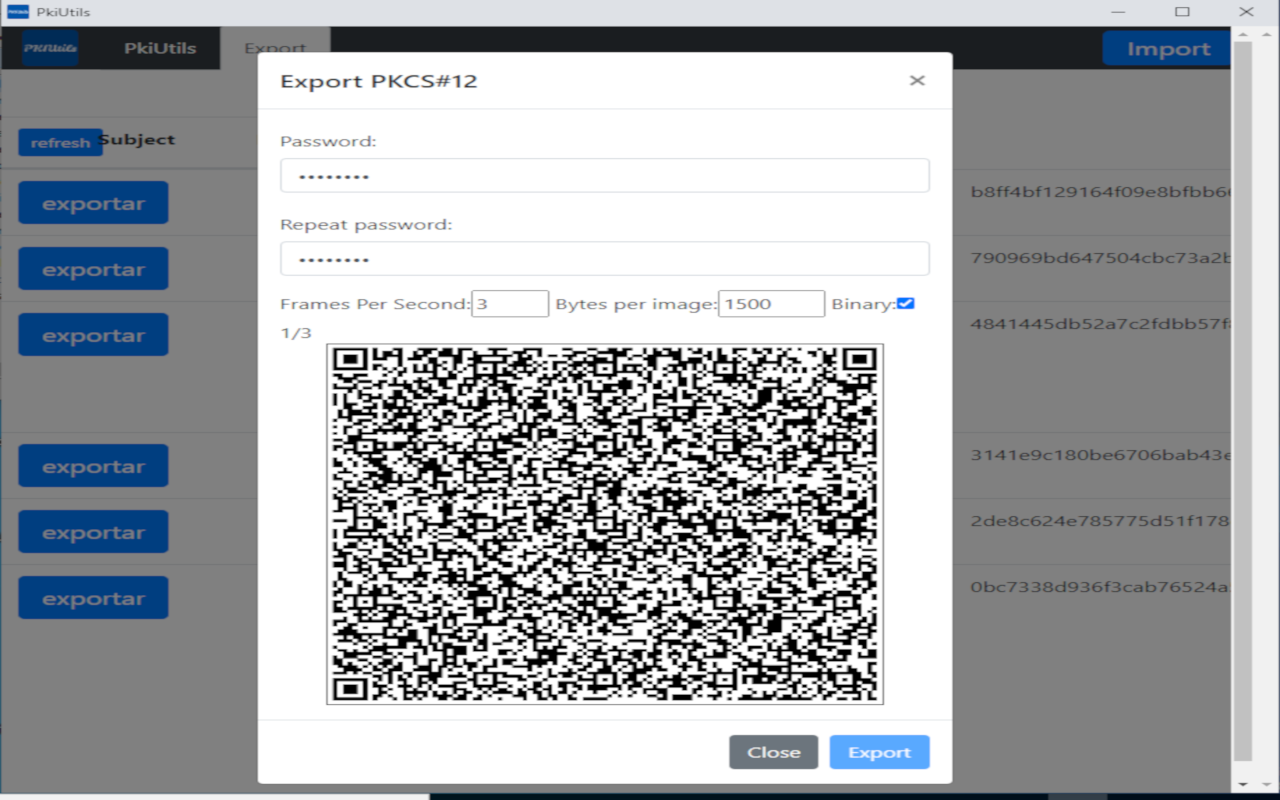Select hash text 0bc7338d936f3cab76524a

click(x=1100, y=587)
